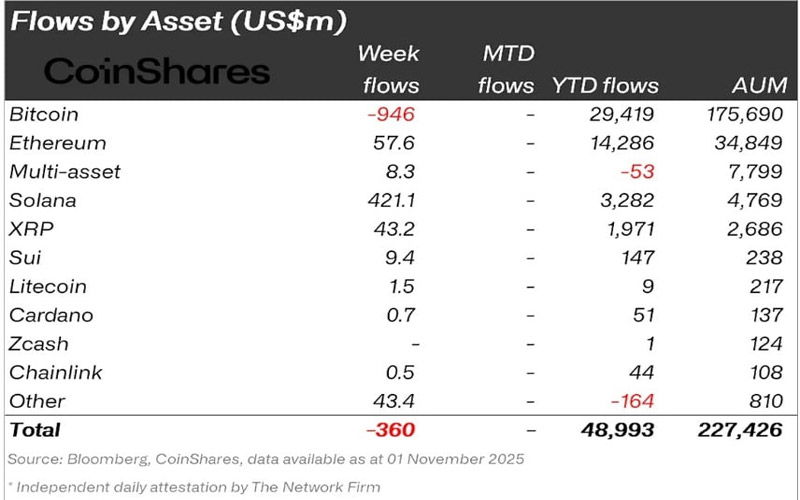Select the Zcash row label
The width and height of the screenshot is (800, 500).
pyautogui.click(x=39, y=344)
